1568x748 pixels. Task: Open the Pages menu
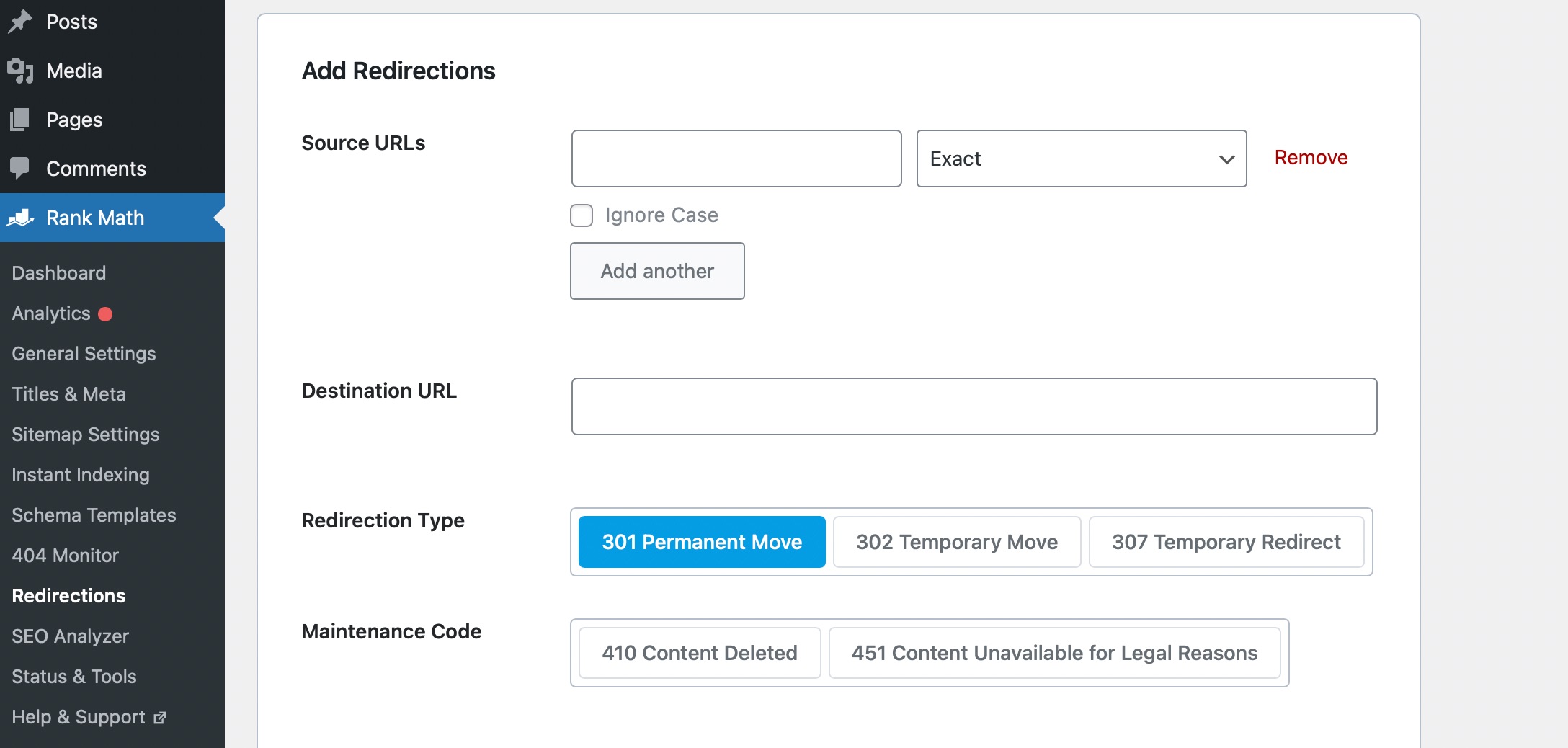pyautogui.click(x=112, y=120)
